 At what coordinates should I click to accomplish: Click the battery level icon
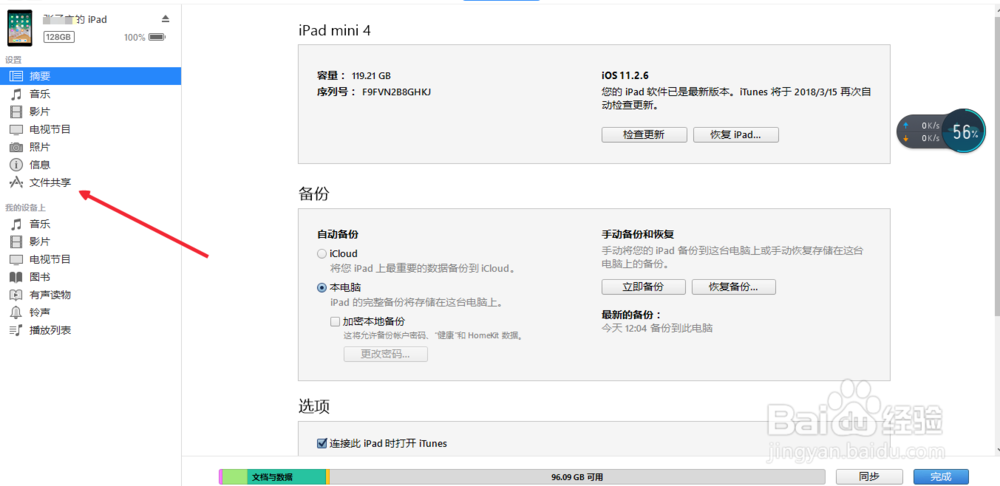157,38
